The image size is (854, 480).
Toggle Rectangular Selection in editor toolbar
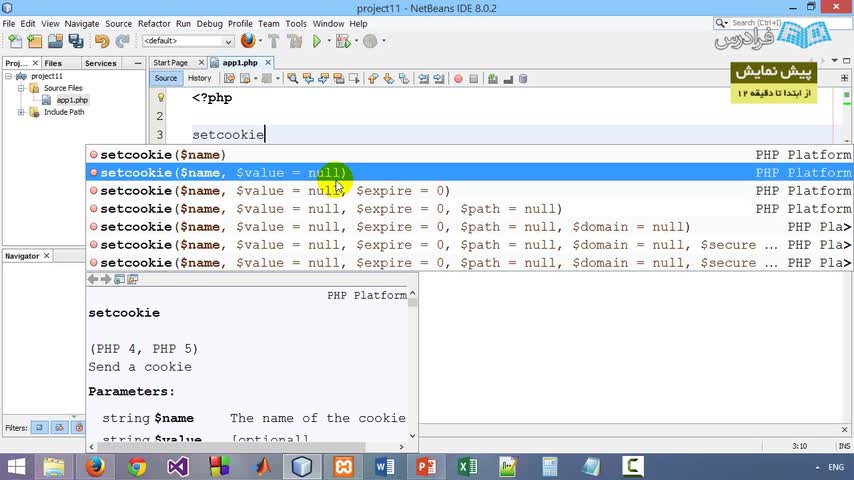pos(354,79)
